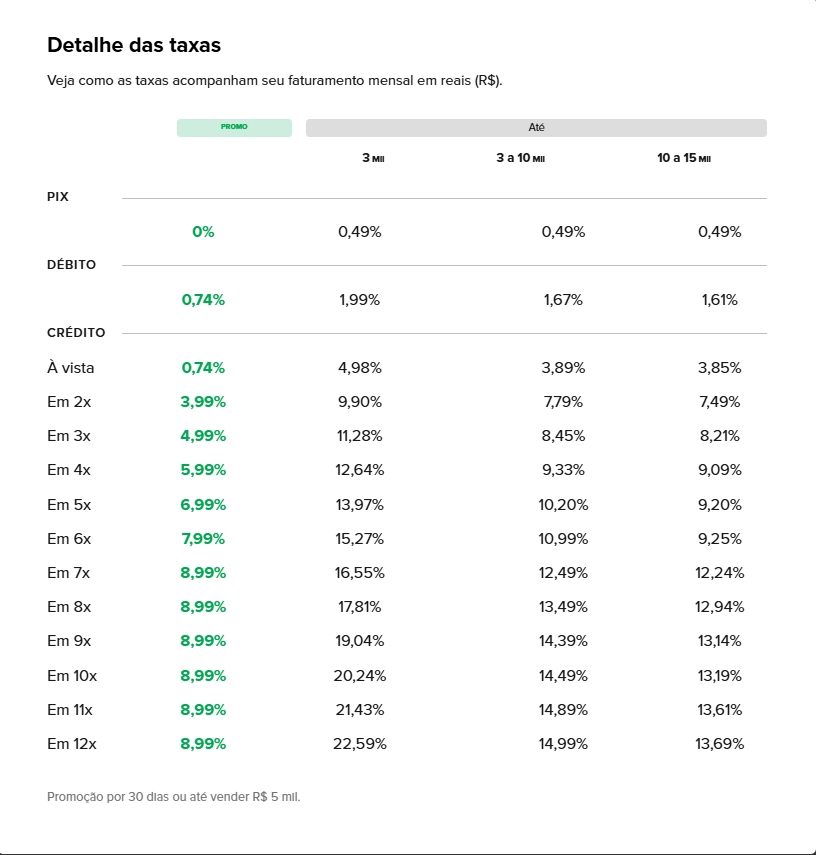The height and width of the screenshot is (855, 816).
Task: Click the 'Detalhe das taxas' heading
Action: [134, 46]
